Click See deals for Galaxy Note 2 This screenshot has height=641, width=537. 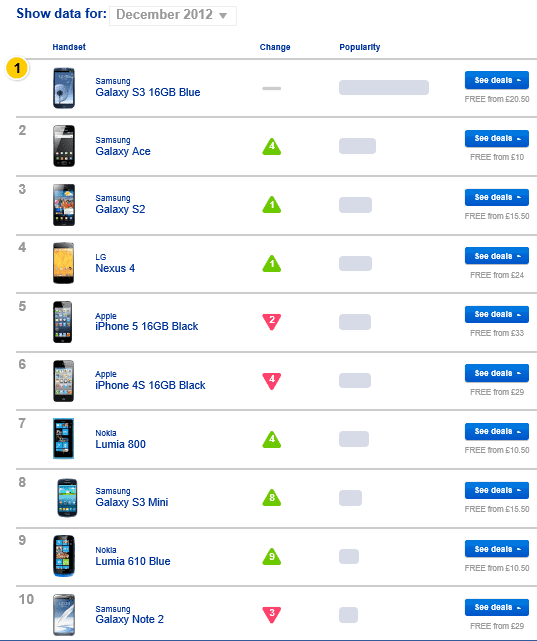pyautogui.click(x=497, y=607)
